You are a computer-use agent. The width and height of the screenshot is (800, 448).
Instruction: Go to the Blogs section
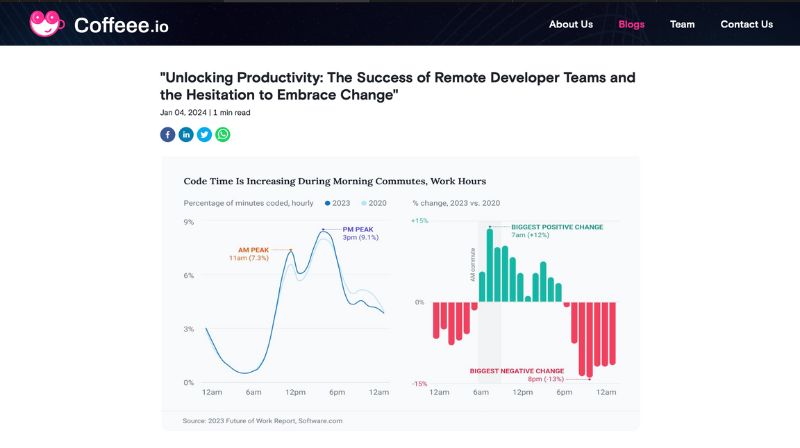pos(631,24)
